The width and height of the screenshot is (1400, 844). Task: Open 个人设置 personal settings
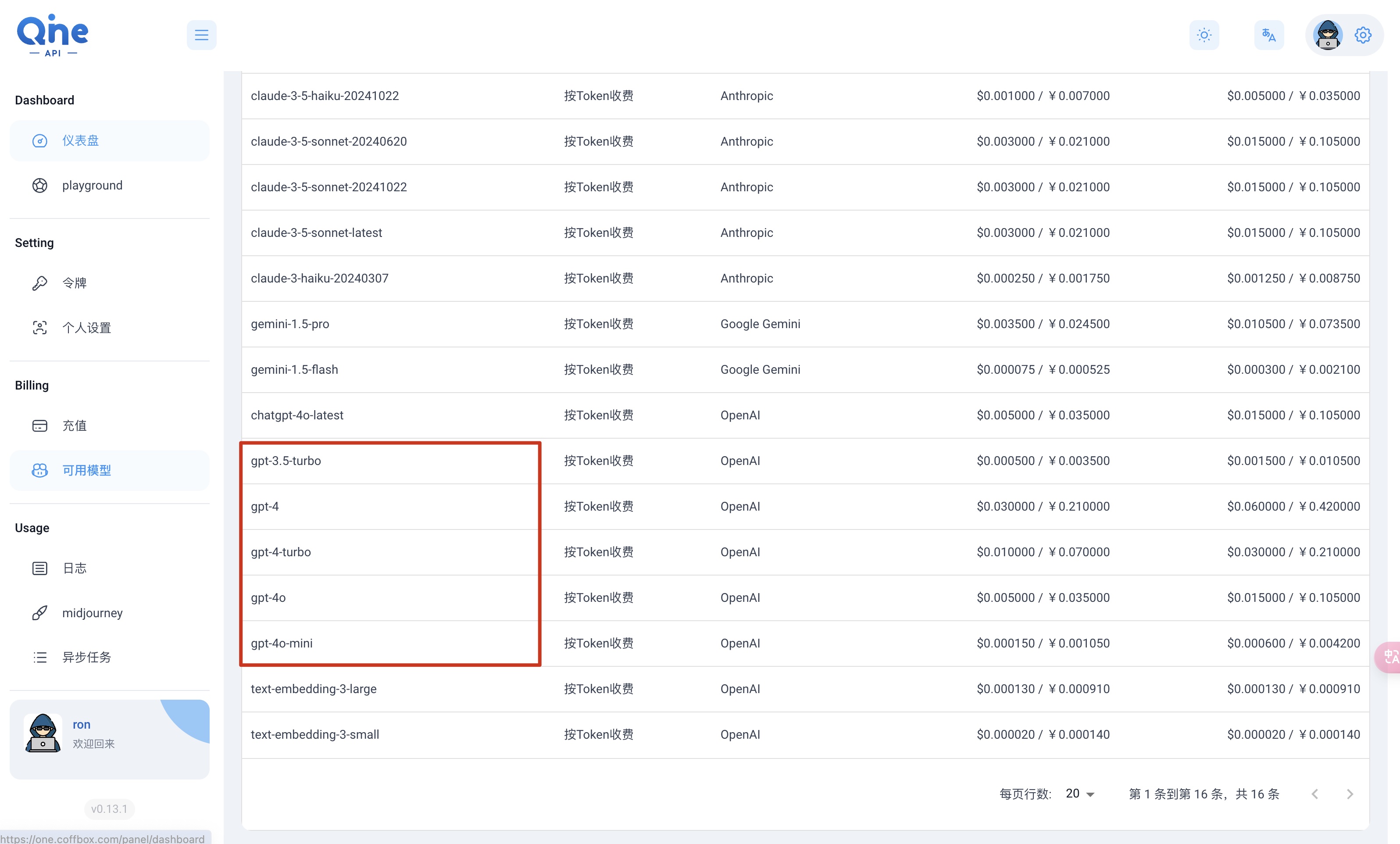(110, 327)
